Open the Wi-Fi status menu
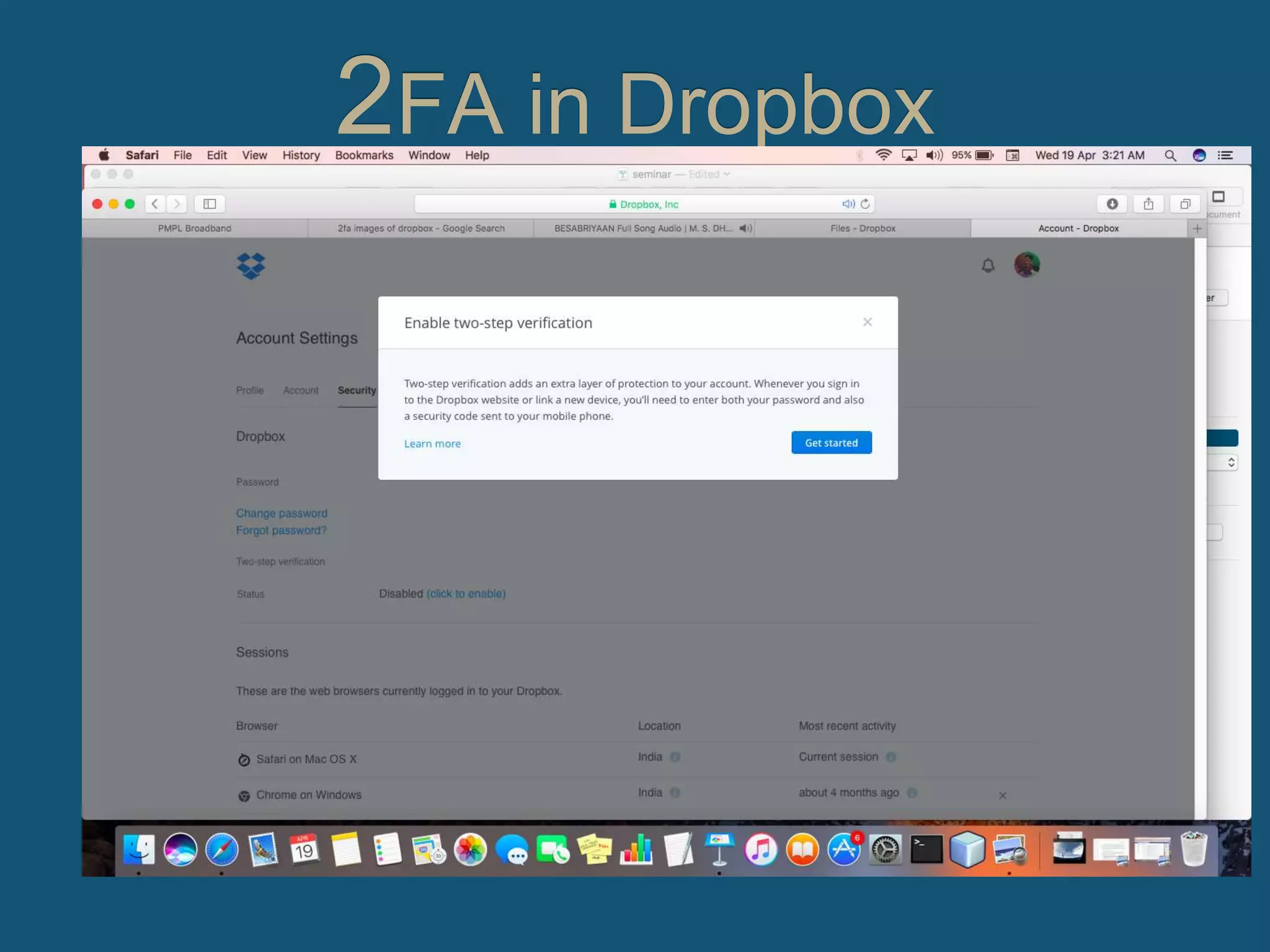This screenshot has height=952, width=1270. [x=884, y=155]
